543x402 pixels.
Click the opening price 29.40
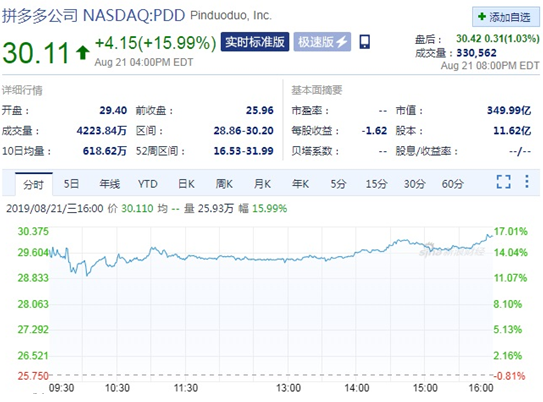point(113,110)
